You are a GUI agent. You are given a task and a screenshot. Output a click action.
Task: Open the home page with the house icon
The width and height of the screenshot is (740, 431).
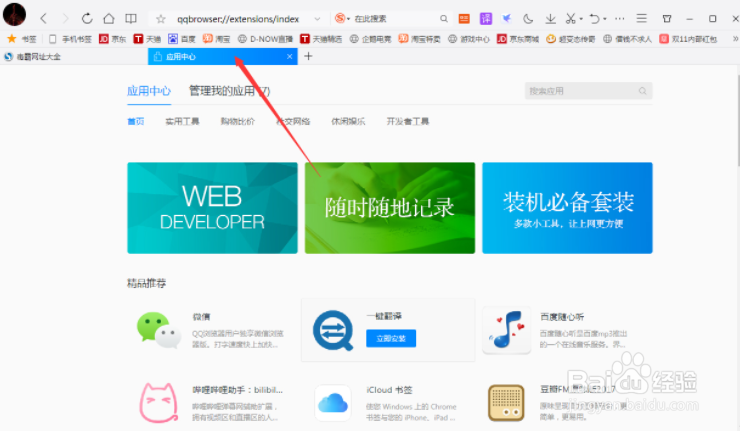point(109,19)
